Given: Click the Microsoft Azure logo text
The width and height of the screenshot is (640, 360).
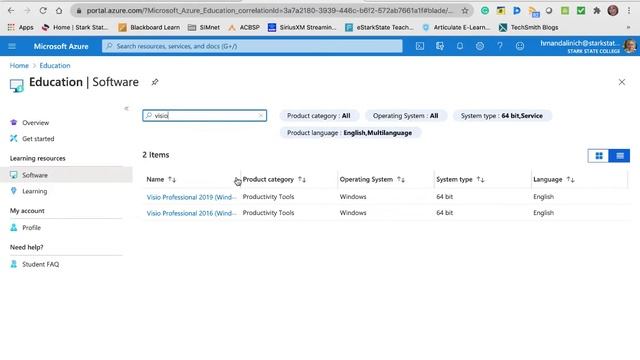Looking at the screenshot, I should [61, 47].
